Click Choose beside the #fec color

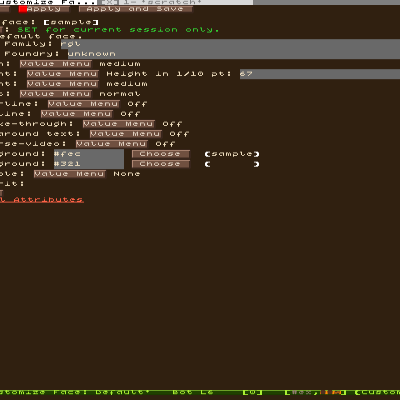pyautogui.click(x=161, y=154)
